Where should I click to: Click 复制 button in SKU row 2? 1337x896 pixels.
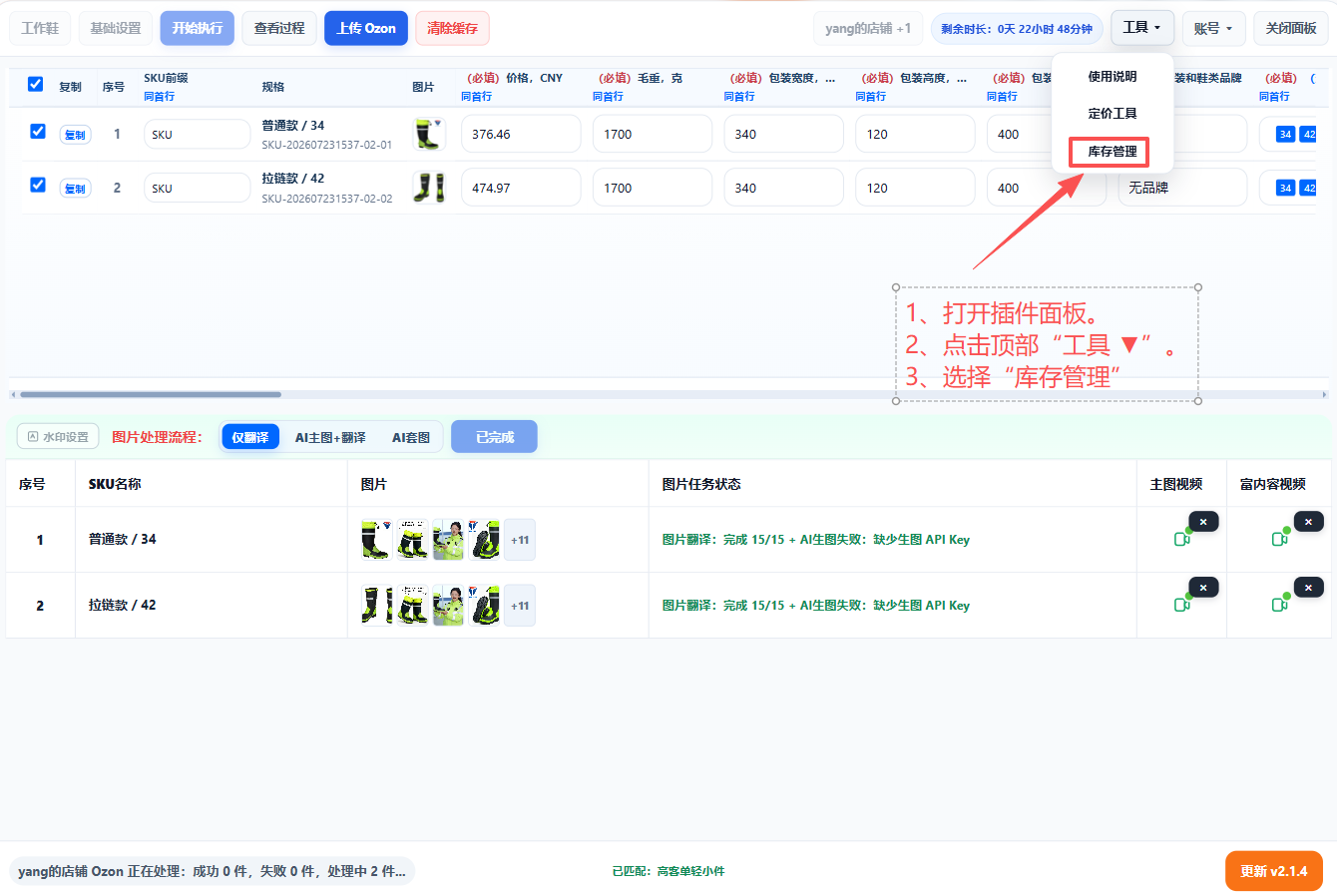tap(75, 189)
